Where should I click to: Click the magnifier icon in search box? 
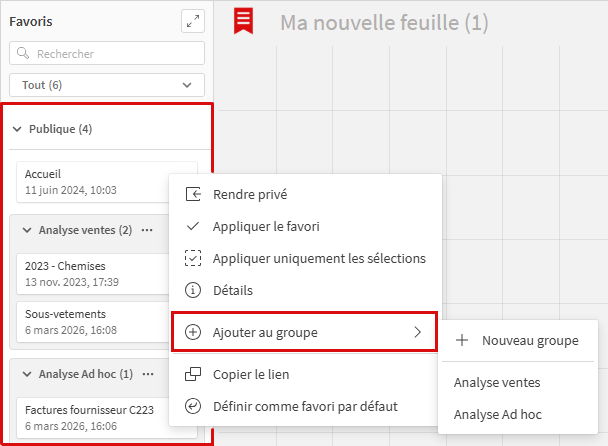[x=23, y=53]
